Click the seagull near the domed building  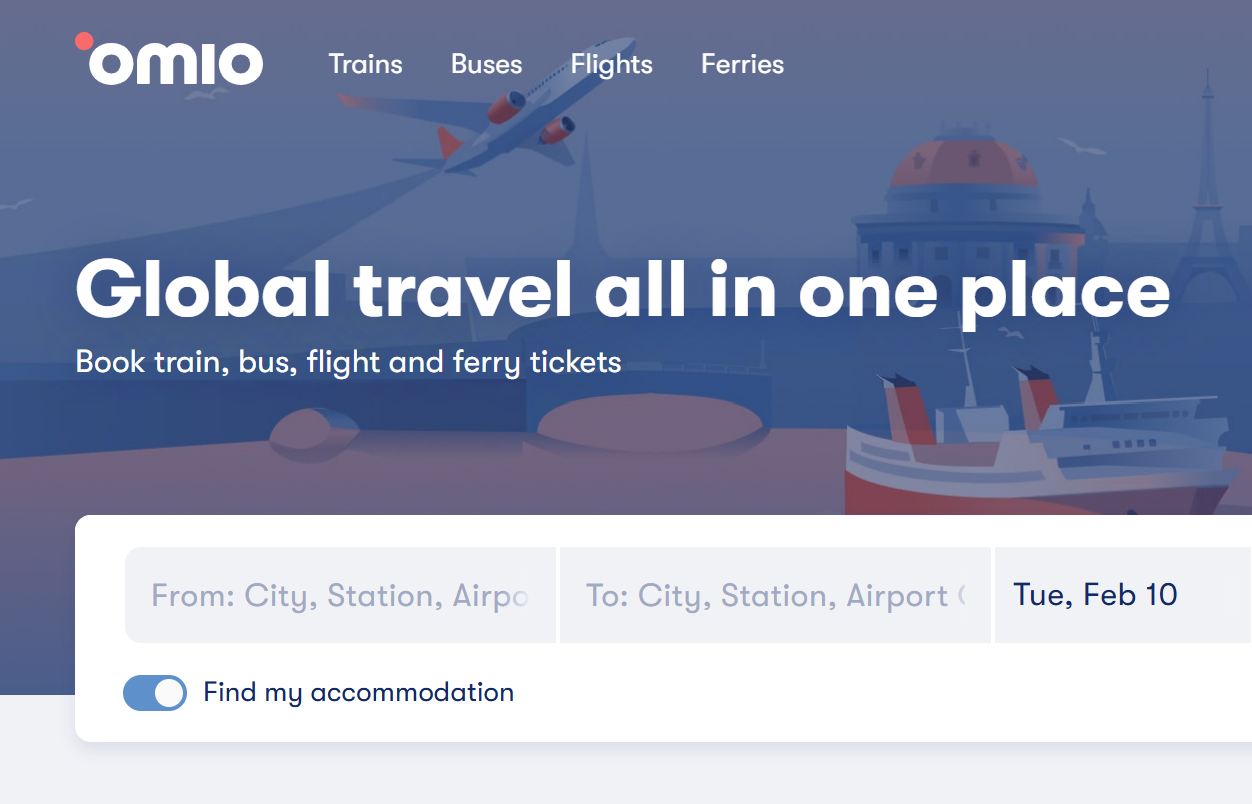click(x=1081, y=147)
